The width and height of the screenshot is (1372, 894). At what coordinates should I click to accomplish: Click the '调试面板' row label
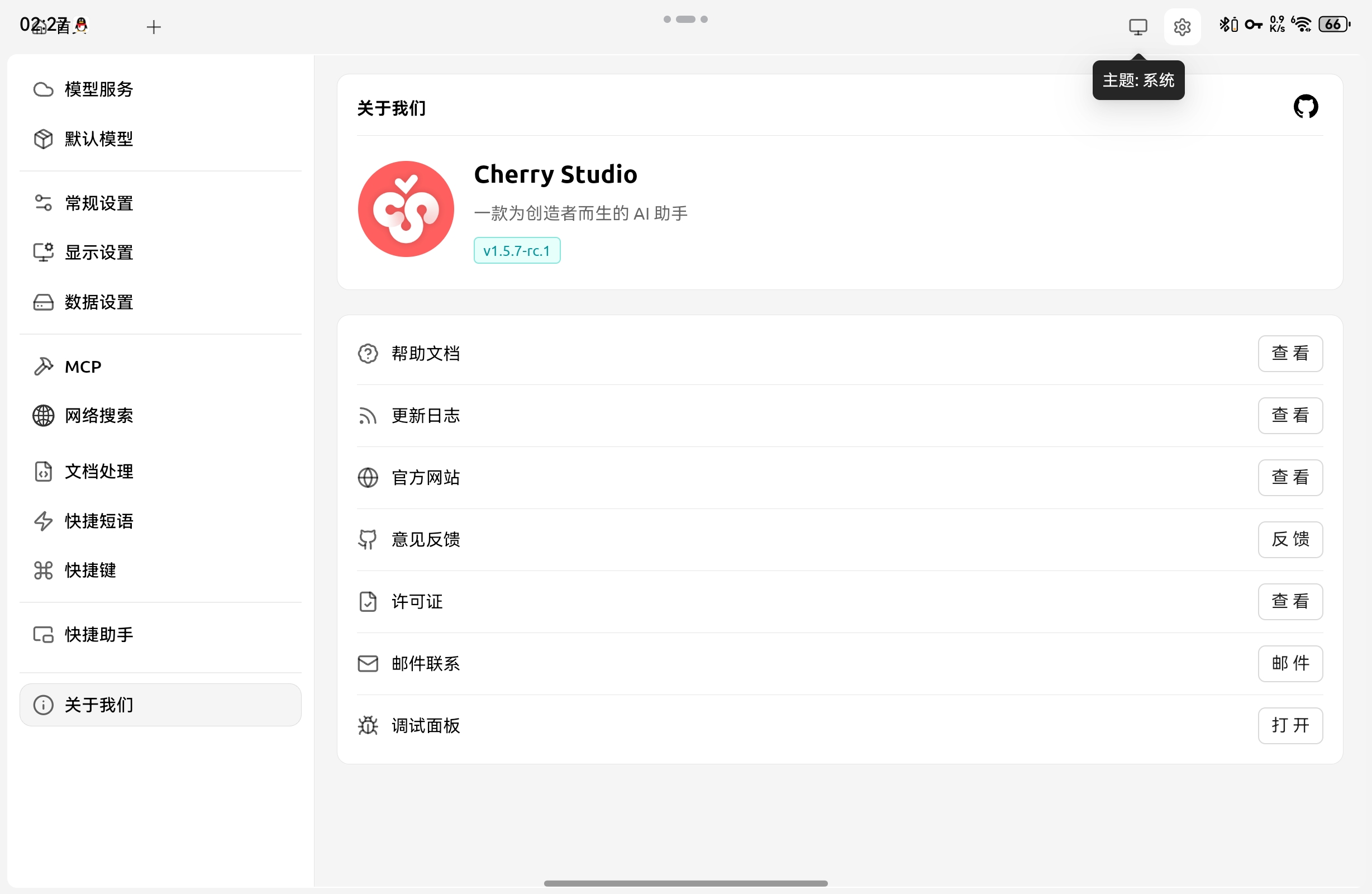(426, 726)
